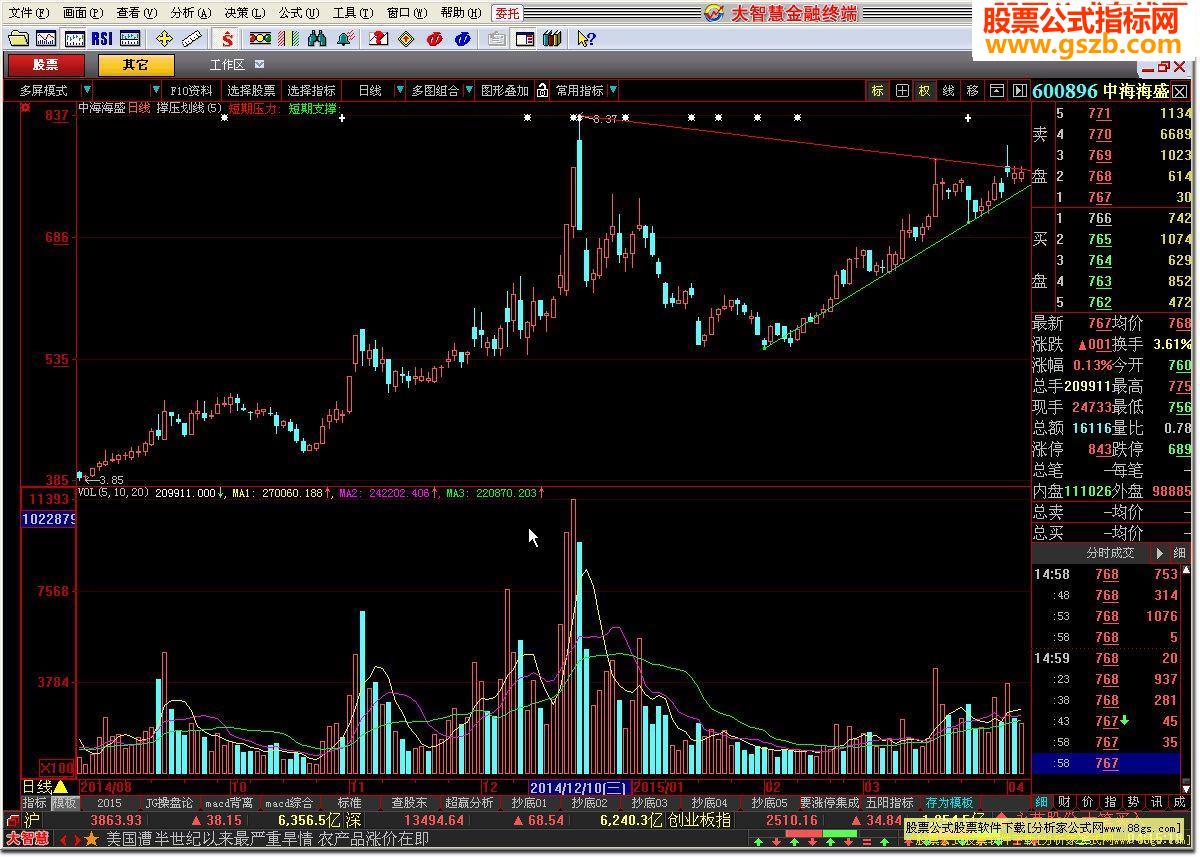Click the 大智慧 logo at bottom left

click(x=29, y=839)
